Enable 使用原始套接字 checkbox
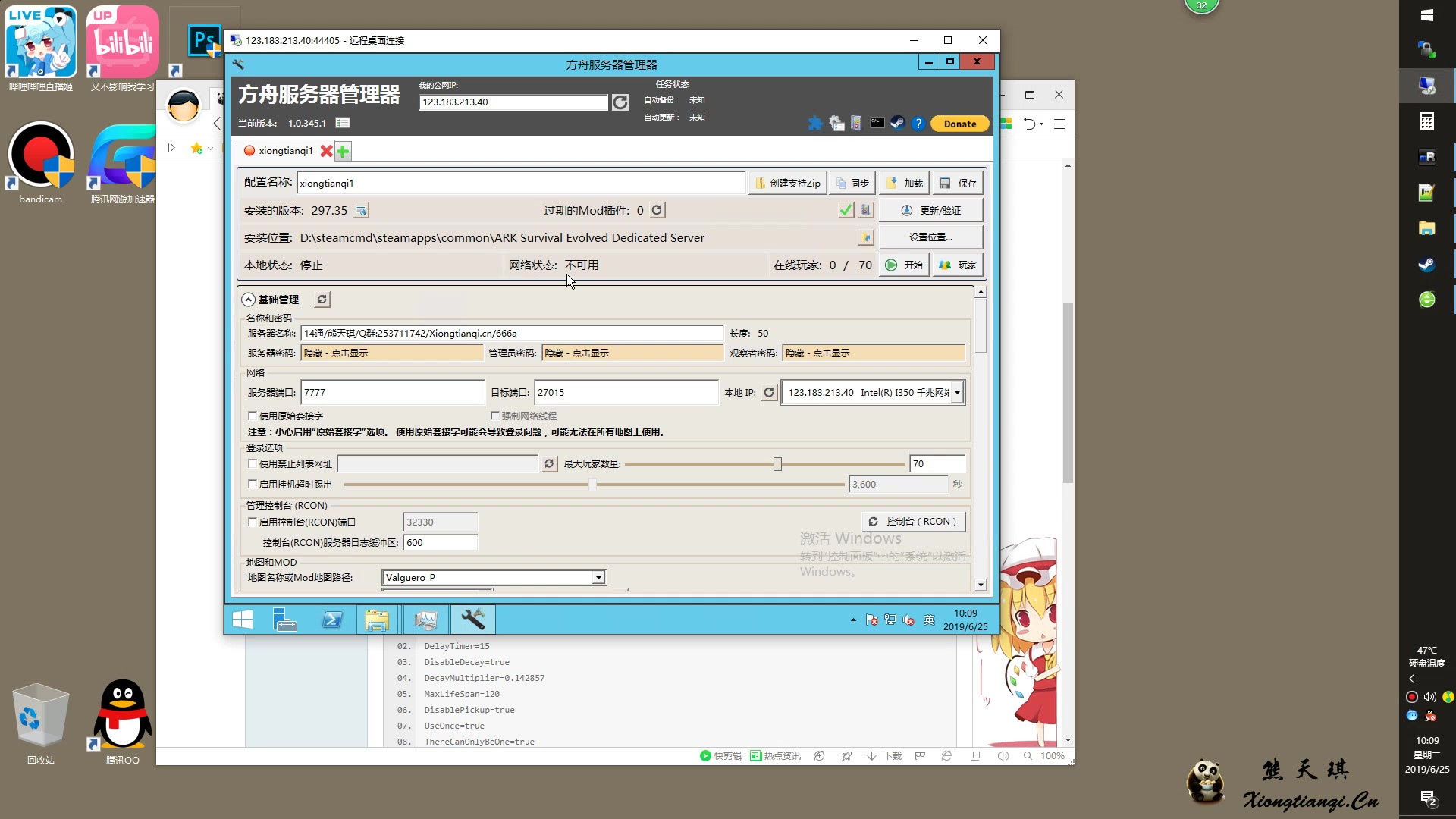Image resolution: width=1456 pixels, height=819 pixels. pos(253,416)
